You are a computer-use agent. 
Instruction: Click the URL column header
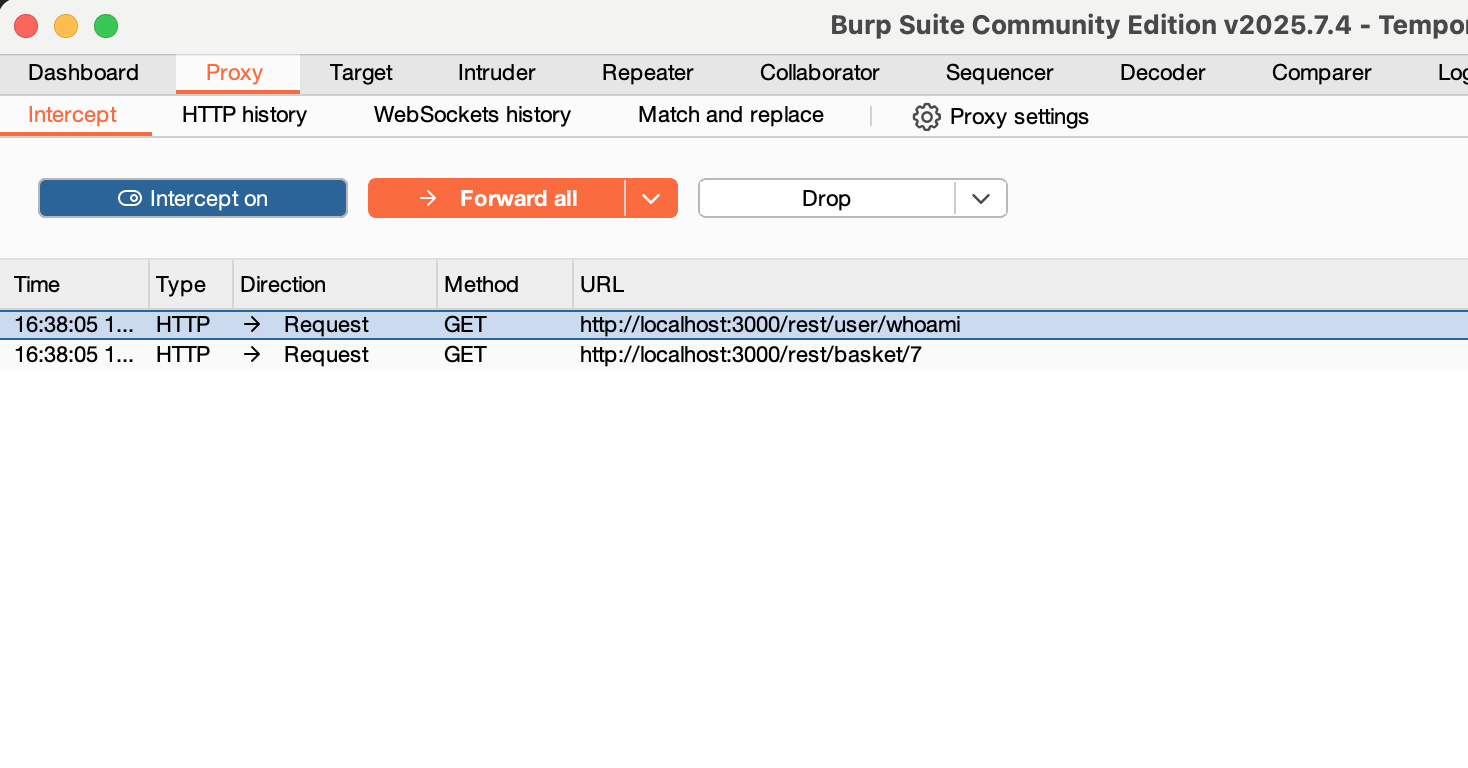(x=602, y=285)
